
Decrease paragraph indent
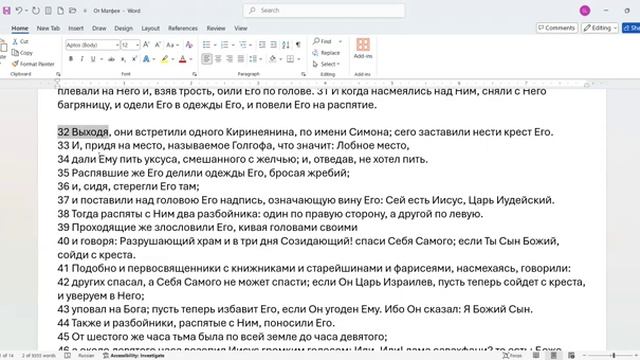[x=262, y=44]
